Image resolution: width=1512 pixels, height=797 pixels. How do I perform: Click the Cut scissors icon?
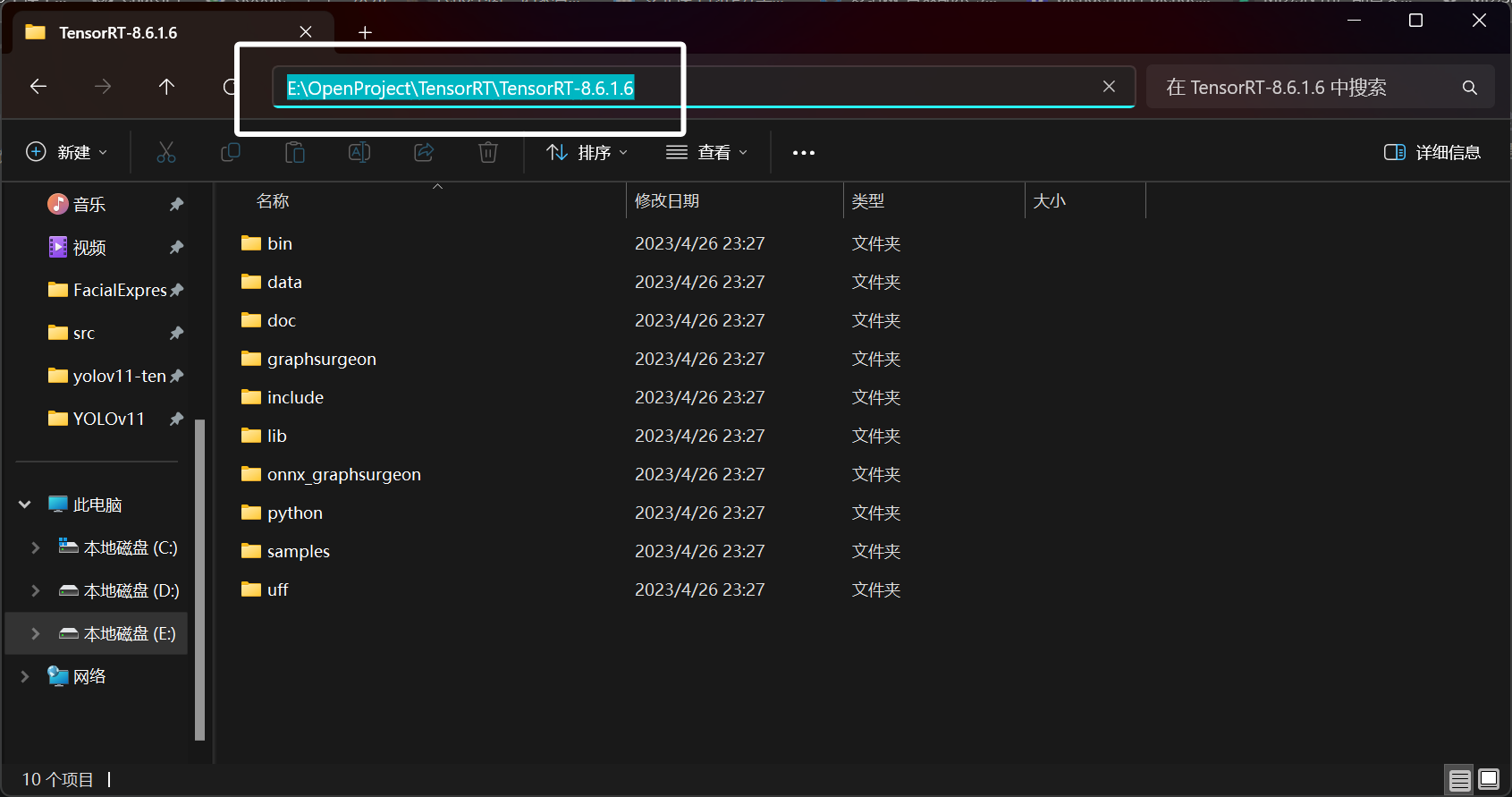pyautogui.click(x=166, y=153)
